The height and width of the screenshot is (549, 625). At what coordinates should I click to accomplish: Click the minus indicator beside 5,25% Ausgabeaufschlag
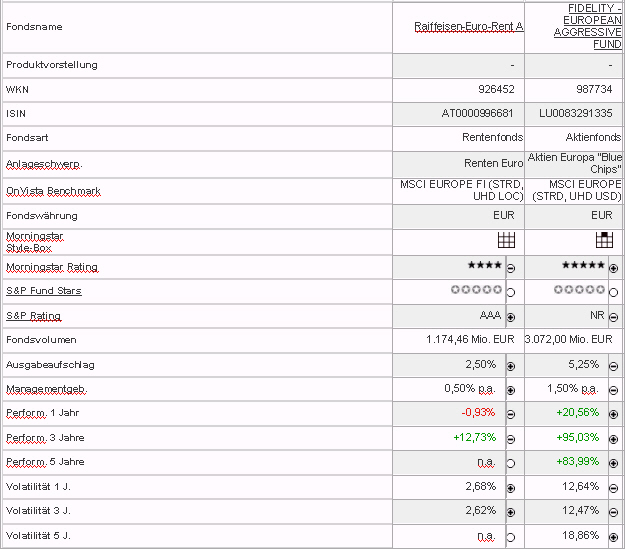point(613,366)
